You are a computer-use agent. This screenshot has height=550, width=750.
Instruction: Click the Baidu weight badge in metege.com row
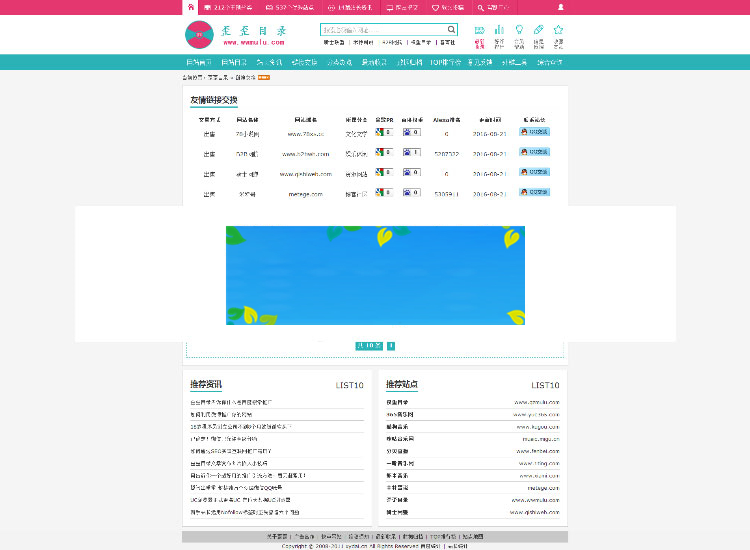(411, 192)
